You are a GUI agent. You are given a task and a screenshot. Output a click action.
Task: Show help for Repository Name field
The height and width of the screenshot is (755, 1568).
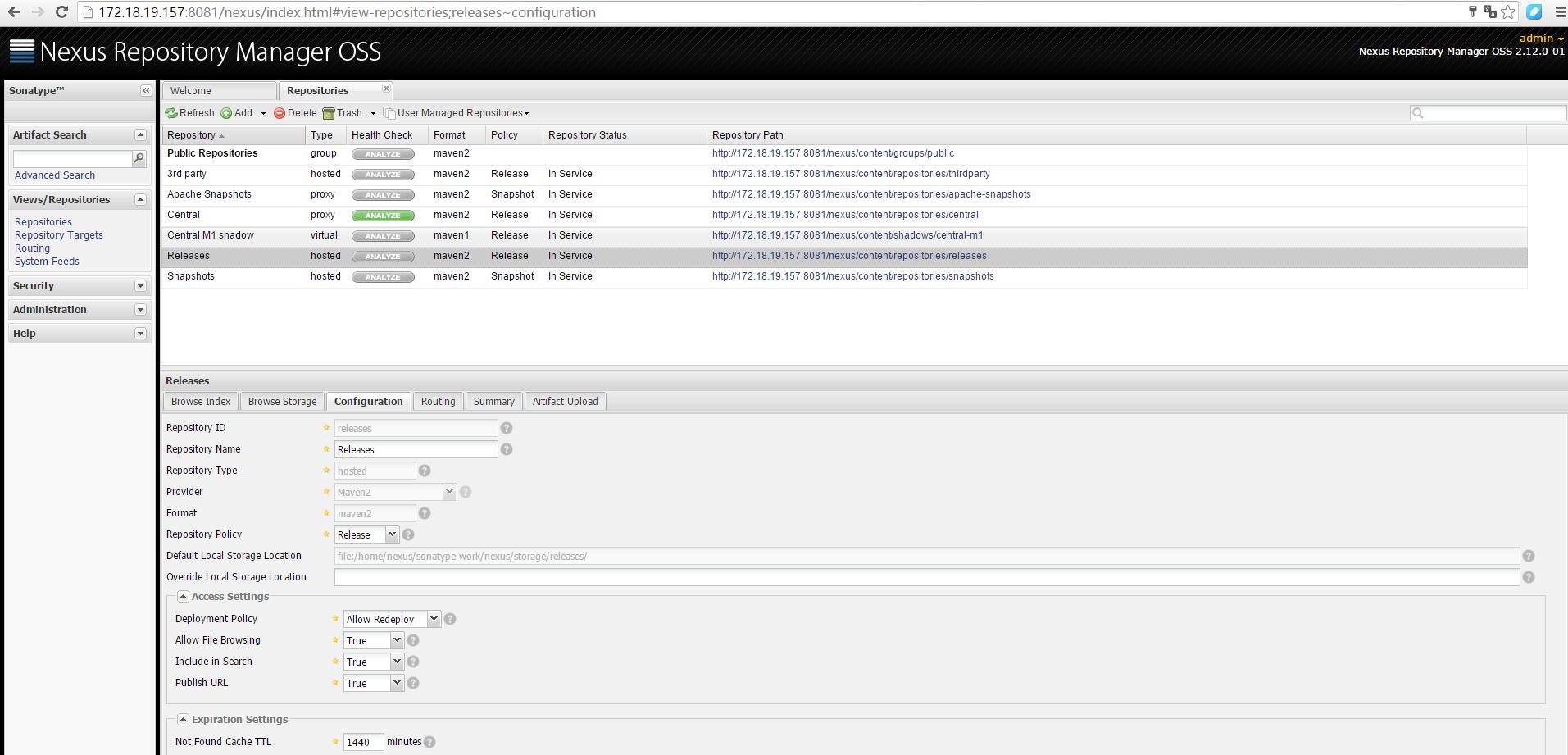507,449
